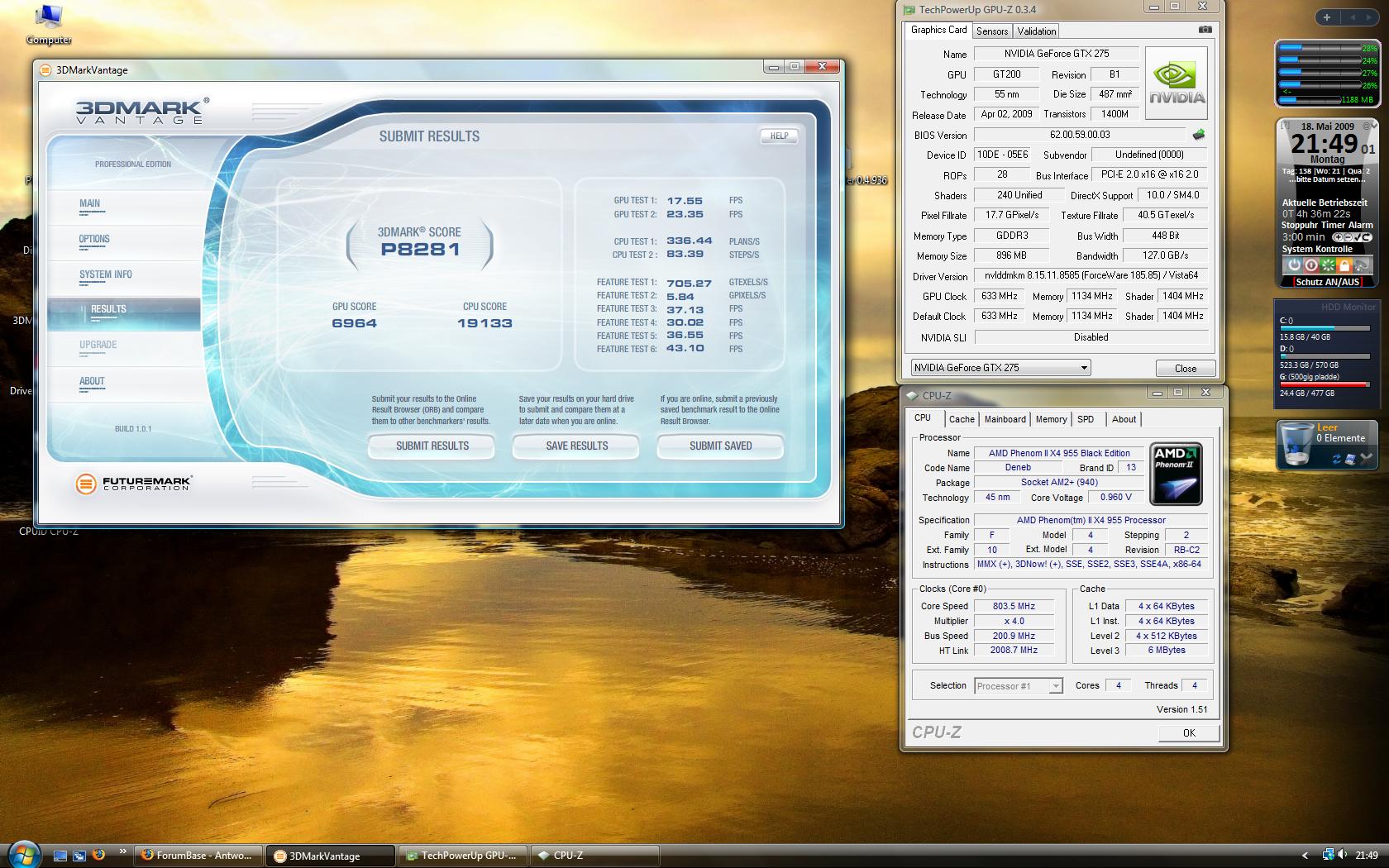1389x868 pixels.
Task: Open the Mainboard tab in CPU-Z
Action: pyautogui.click(x=1005, y=419)
